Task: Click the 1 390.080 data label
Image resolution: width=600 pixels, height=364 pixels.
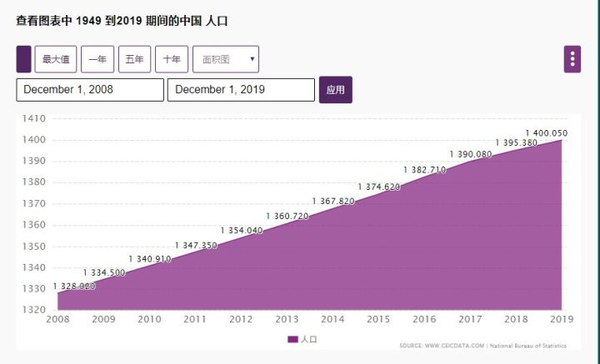Action: point(471,154)
